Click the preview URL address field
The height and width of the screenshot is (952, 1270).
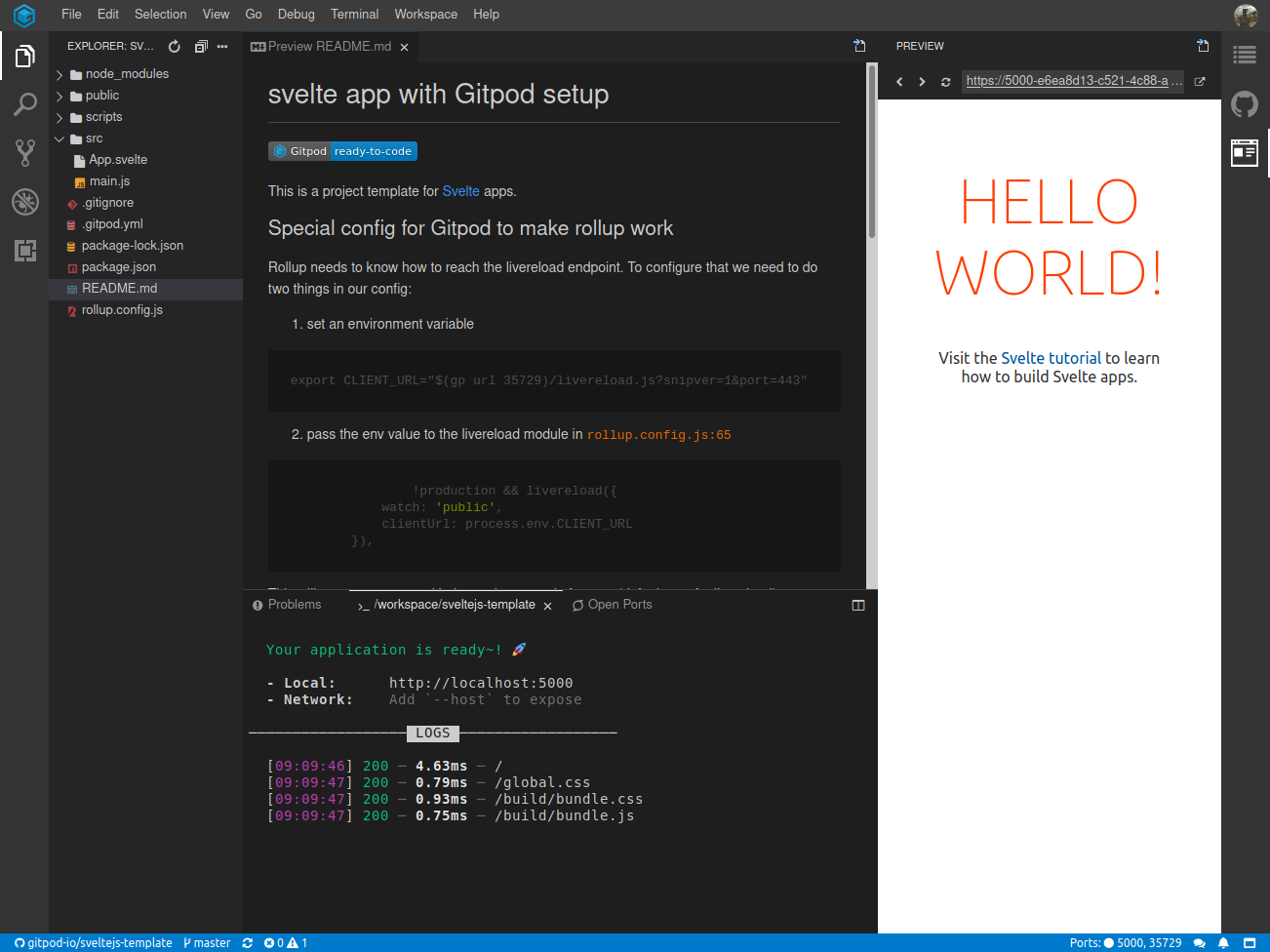tap(1074, 82)
